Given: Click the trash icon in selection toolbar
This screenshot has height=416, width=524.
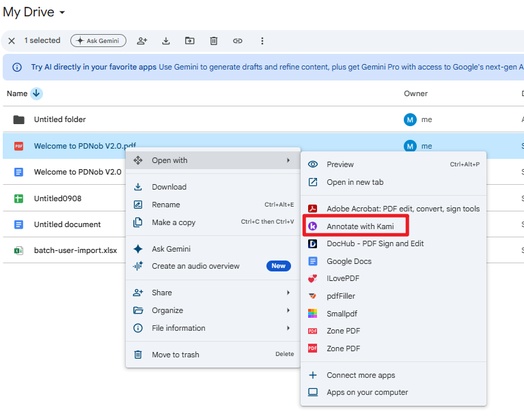Looking at the screenshot, I should point(214,41).
